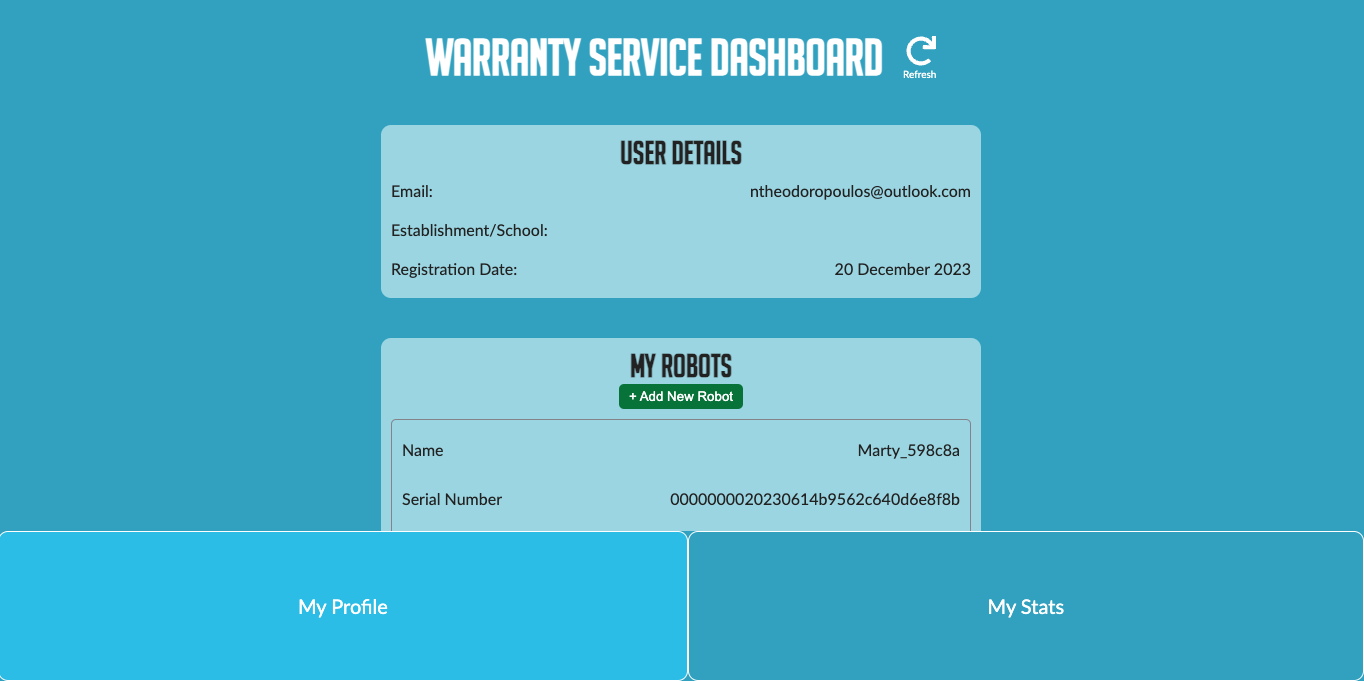1364x681 pixels.
Task: Click the Email label in User Details
Action: (411, 191)
